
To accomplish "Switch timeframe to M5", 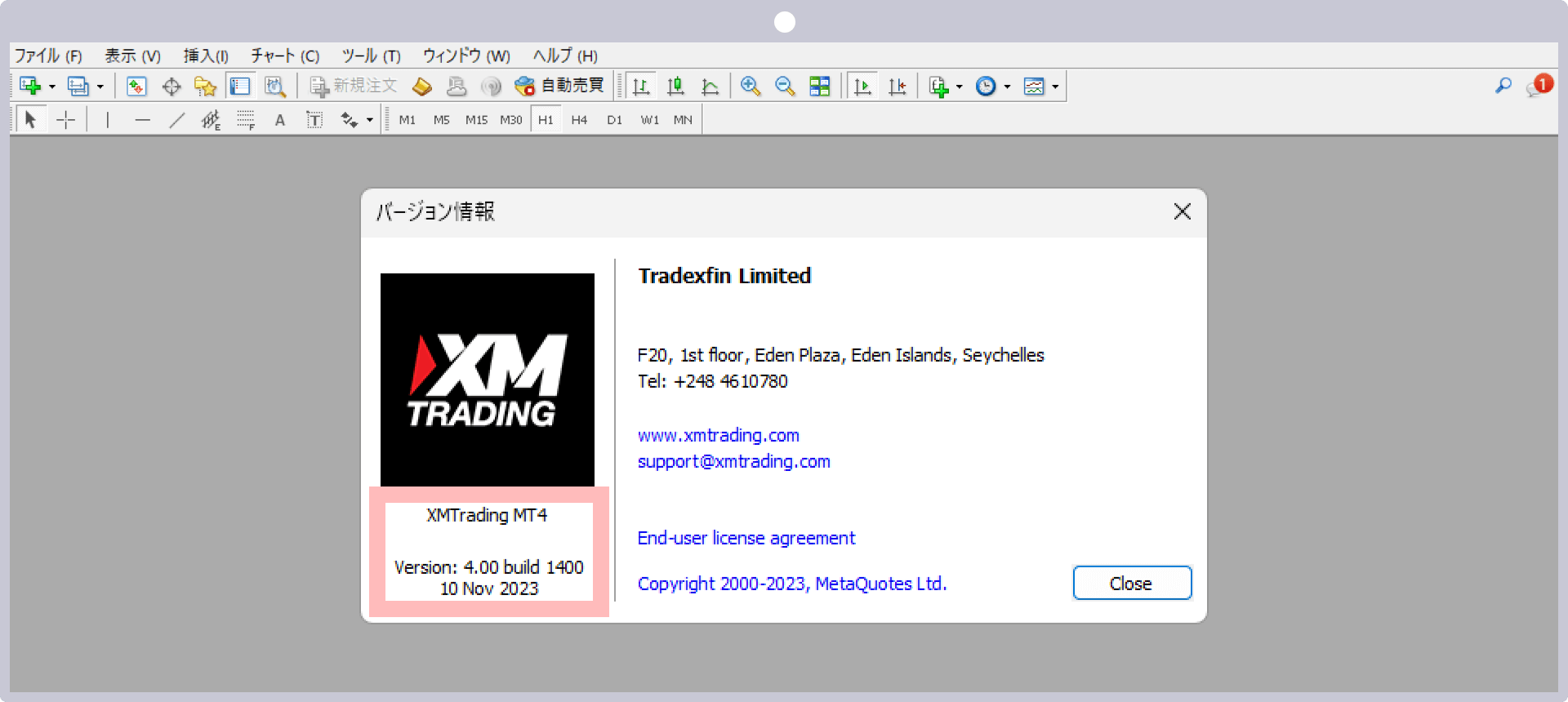I will click(x=442, y=120).
